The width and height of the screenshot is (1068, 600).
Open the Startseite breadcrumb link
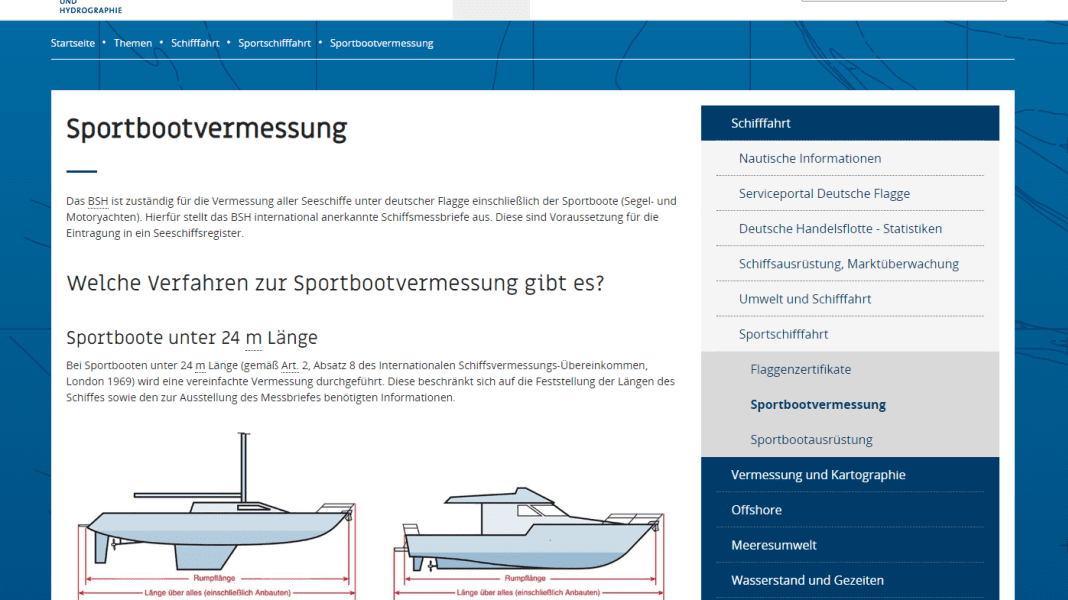[x=73, y=43]
